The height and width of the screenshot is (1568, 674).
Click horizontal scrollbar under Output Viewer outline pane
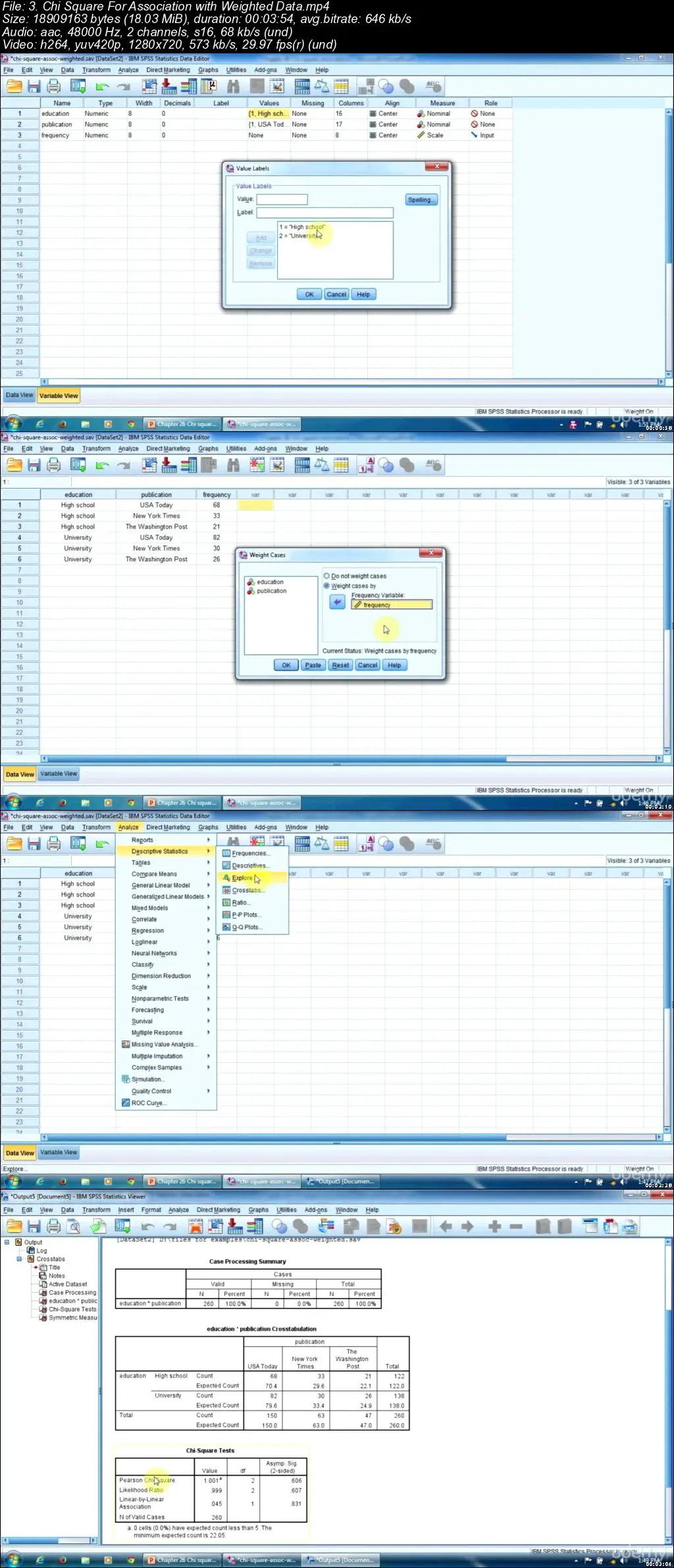tap(49, 1541)
